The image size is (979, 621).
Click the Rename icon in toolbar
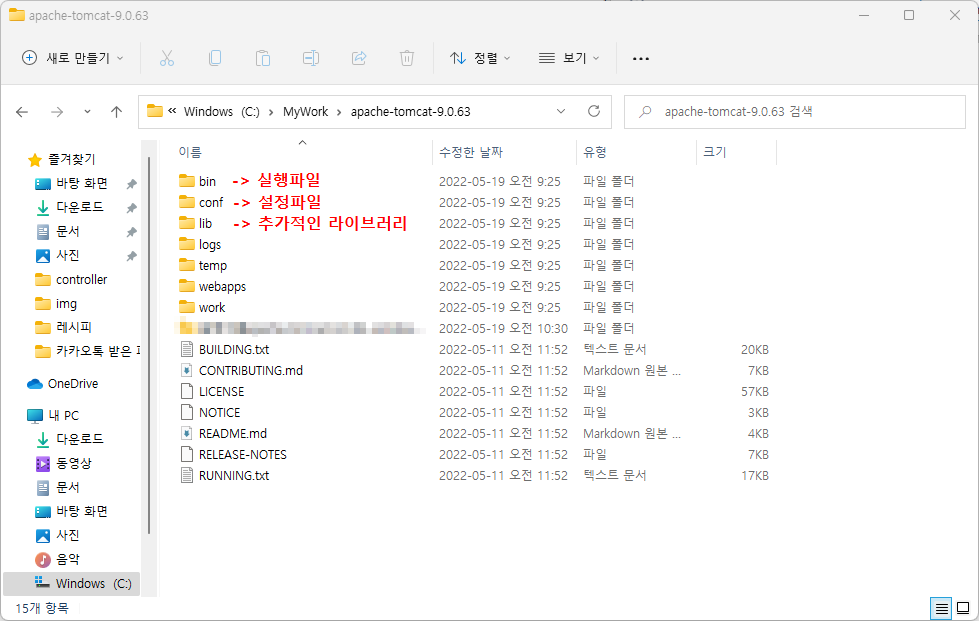pyautogui.click(x=311, y=58)
